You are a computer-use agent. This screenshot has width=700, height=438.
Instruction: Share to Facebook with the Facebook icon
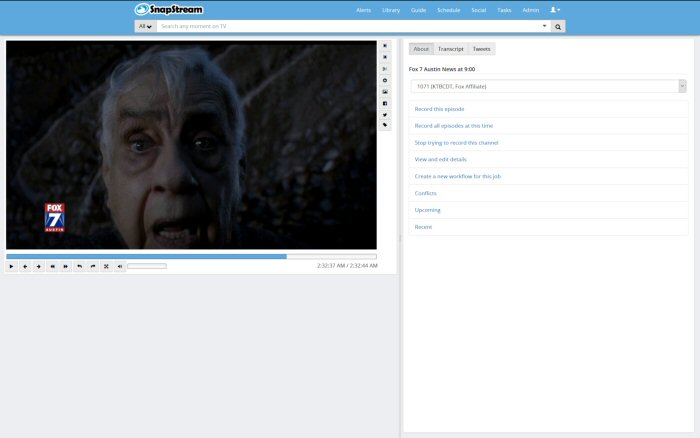385,104
